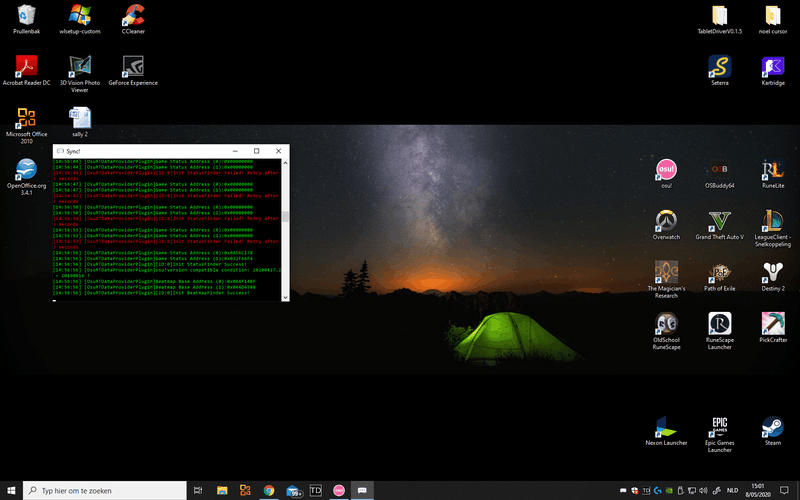Viewport: 800px width, 500px height.
Task: Select the Sync! taskbar button
Action: [362, 490]
